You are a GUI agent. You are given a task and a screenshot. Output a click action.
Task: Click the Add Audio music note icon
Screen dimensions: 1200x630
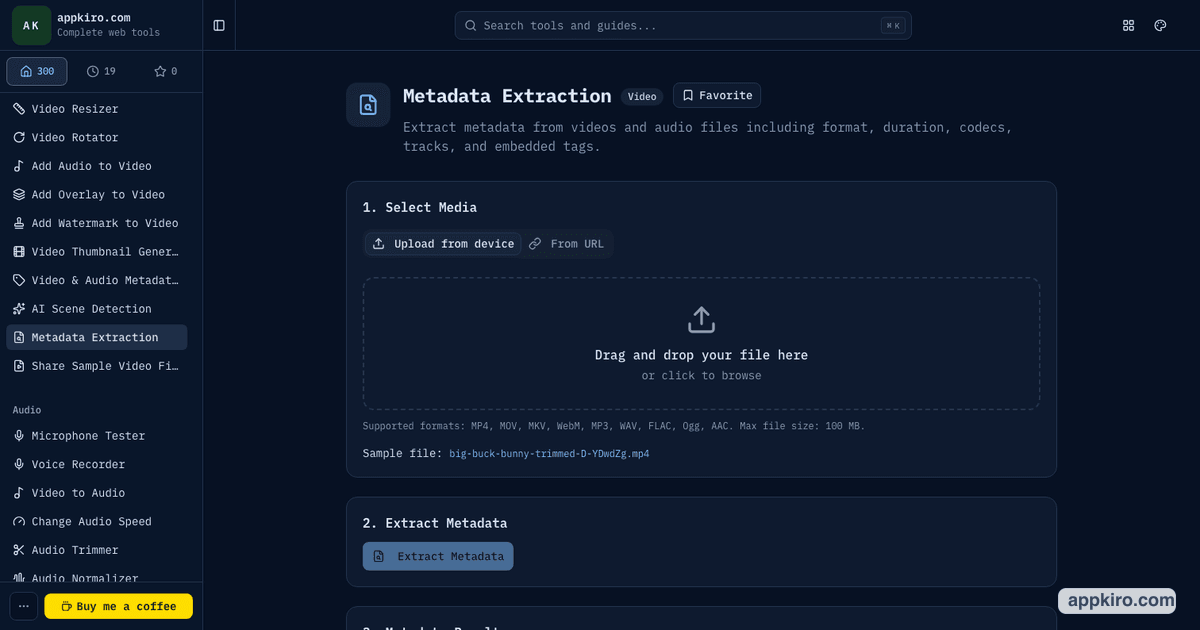[19, 166]
